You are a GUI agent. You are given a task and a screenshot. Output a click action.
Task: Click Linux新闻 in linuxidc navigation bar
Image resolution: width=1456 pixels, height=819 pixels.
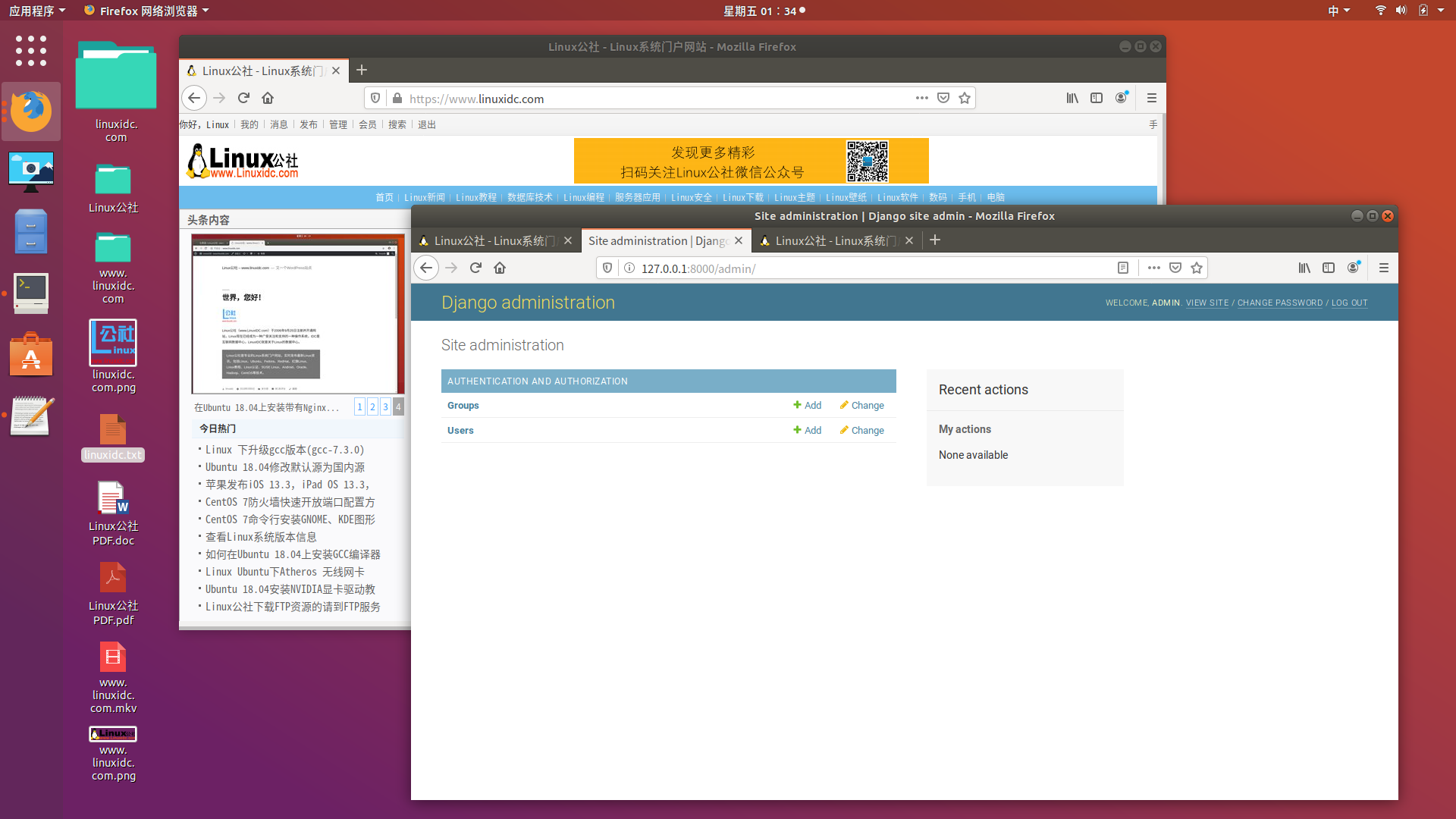(x=425, y=197)
